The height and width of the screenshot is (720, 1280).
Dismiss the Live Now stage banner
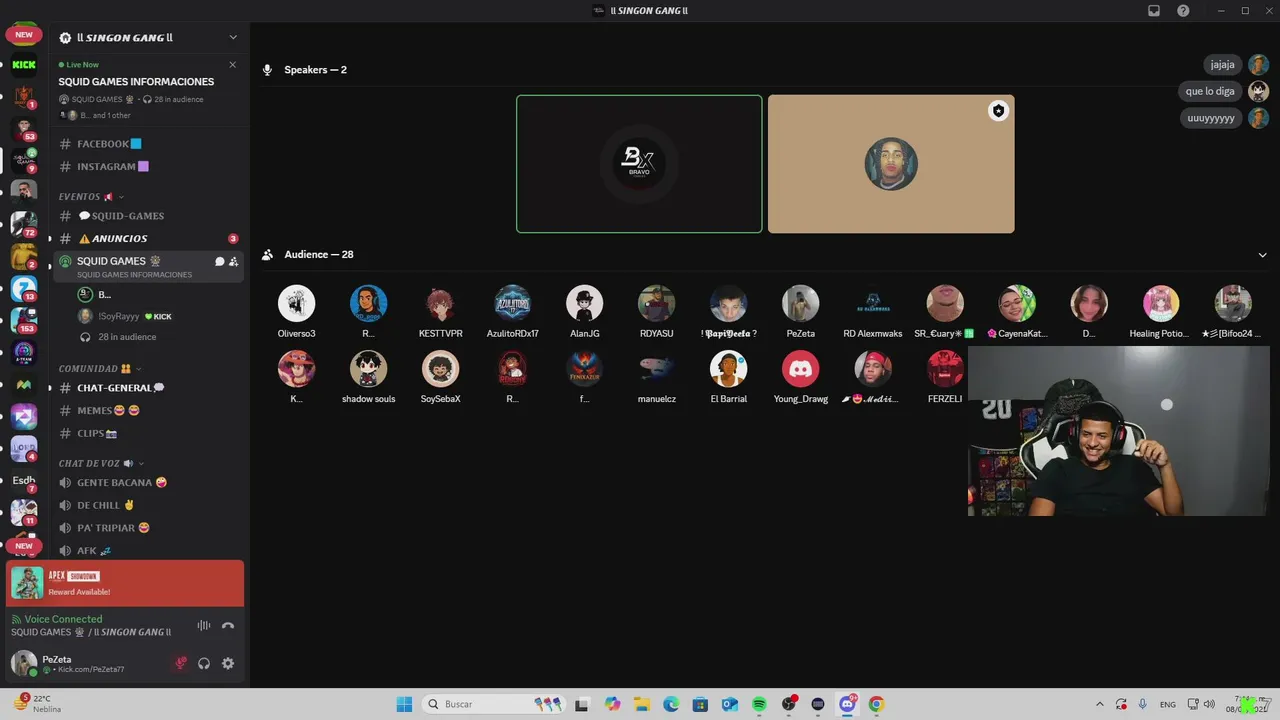coord(233,65)
